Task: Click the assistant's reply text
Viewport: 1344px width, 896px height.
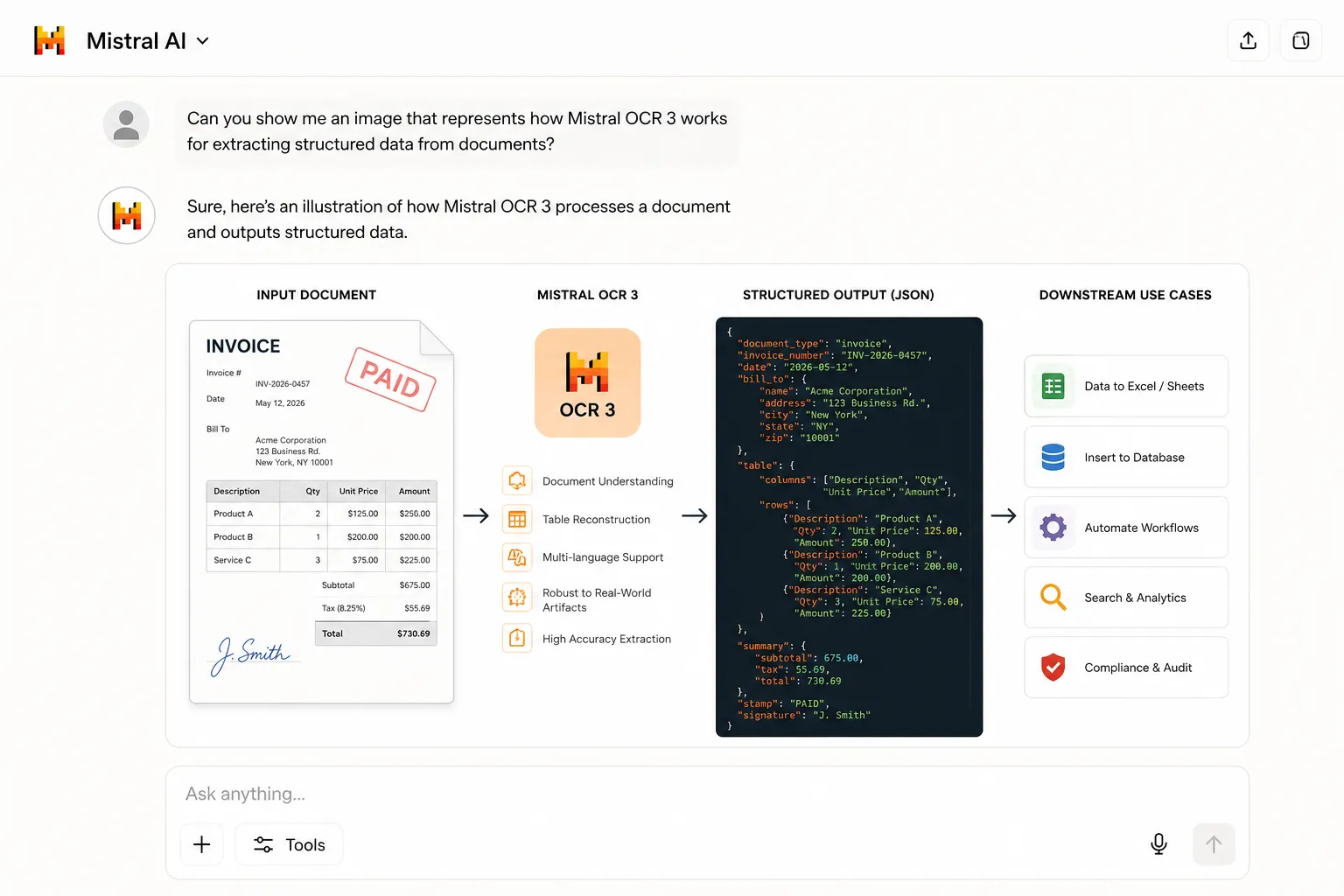Action: click(458, 219)
